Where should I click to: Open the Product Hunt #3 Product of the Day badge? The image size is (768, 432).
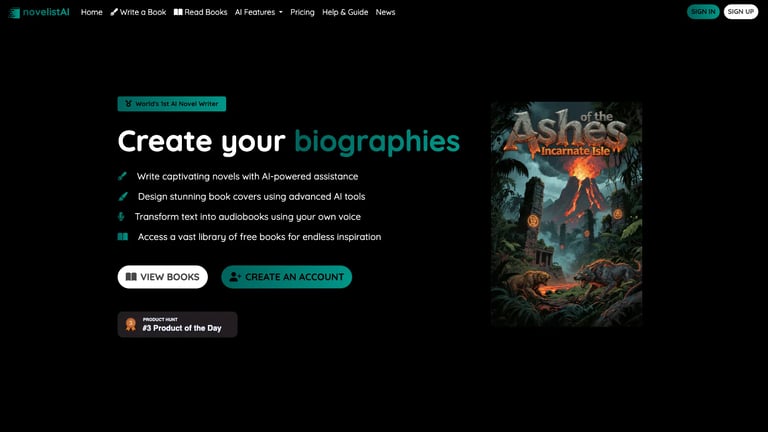(177, 324)
